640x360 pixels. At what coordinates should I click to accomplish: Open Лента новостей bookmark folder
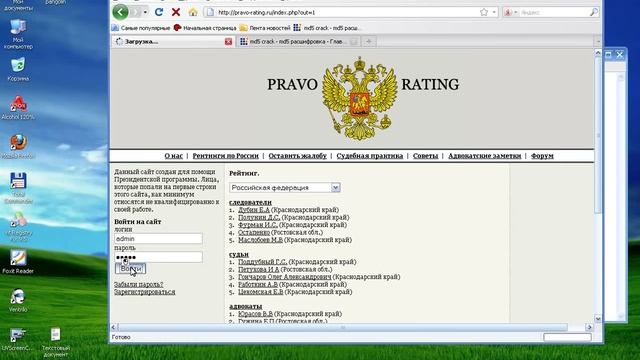pyautogui.click(x=265, y=28)
